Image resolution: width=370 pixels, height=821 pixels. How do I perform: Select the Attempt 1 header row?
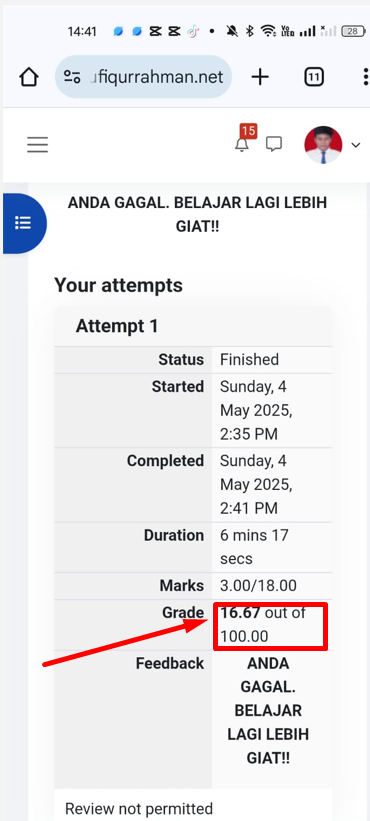[193, 326]
